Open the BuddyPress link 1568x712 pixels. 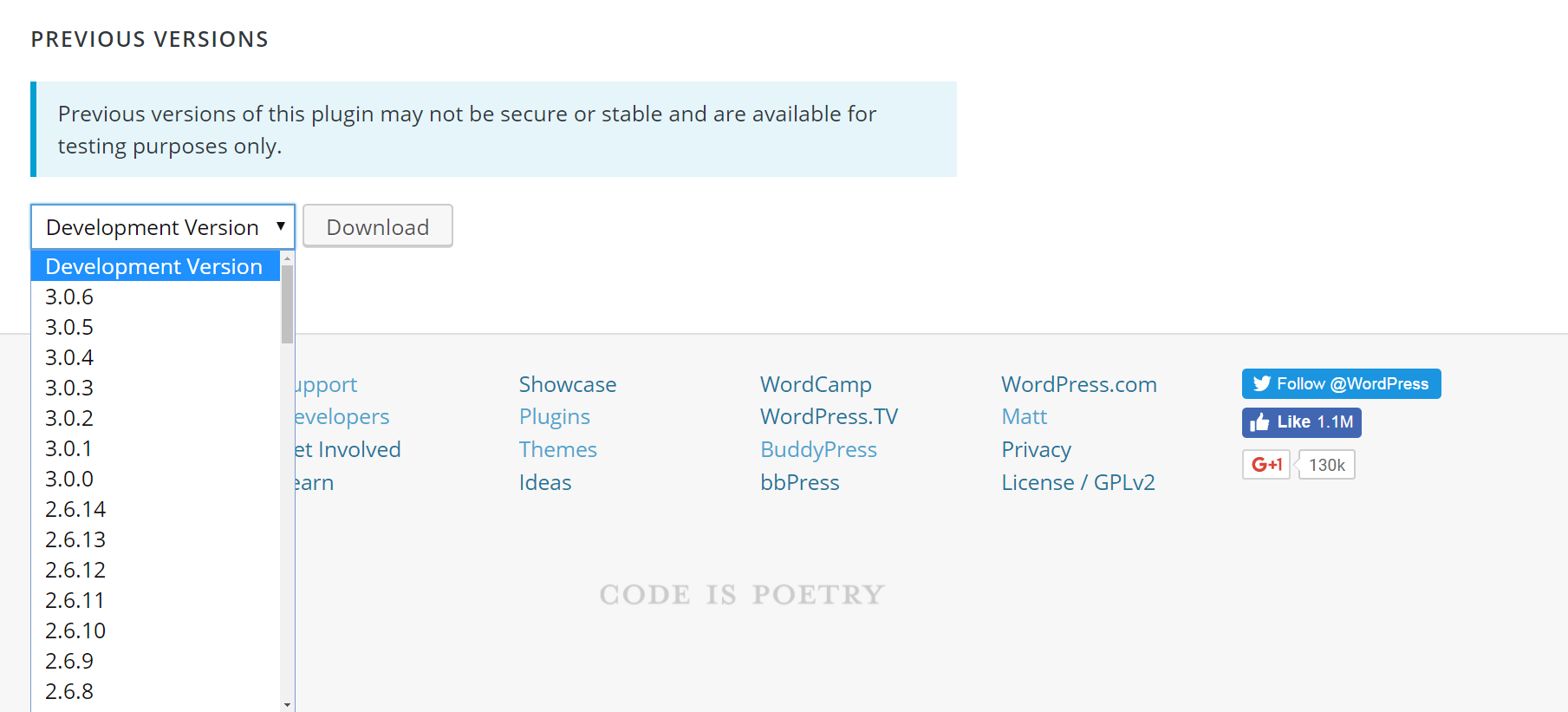click(818, 449)
